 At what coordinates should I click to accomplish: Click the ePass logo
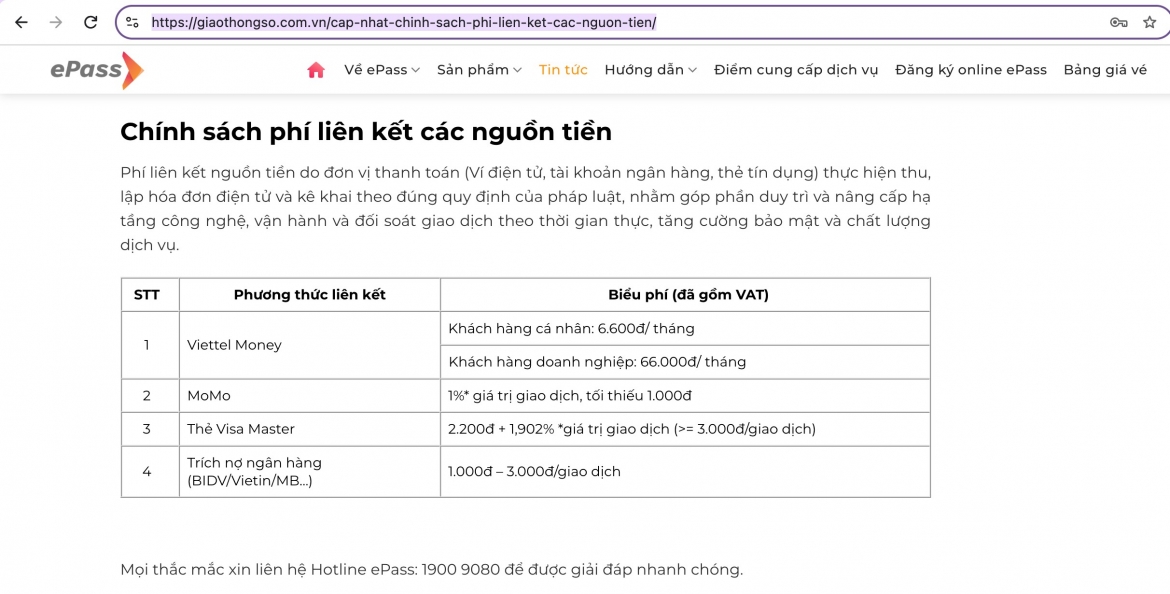coord(97,70)
